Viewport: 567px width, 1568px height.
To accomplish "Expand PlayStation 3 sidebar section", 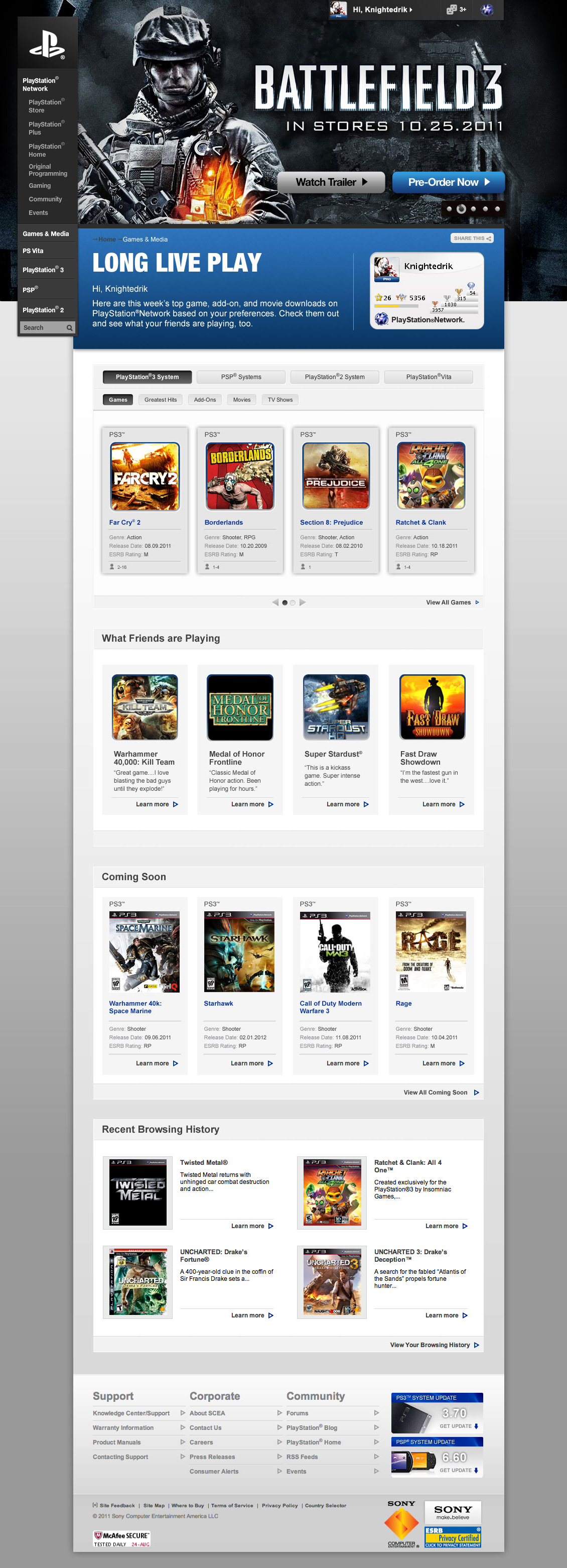I will [x=43, y=270].
